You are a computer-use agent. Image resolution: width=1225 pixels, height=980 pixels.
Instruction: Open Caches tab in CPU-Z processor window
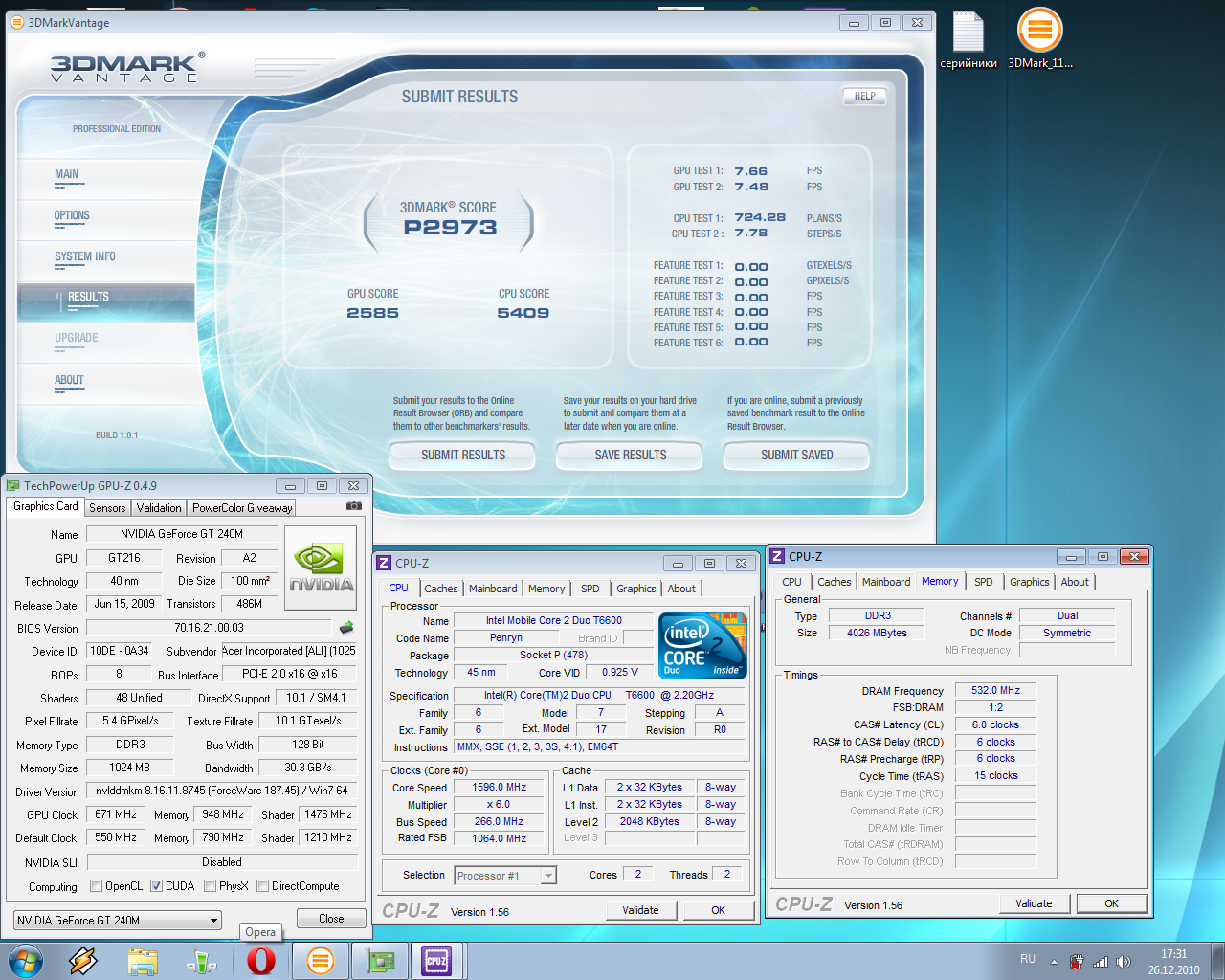(x=441, y=589)
